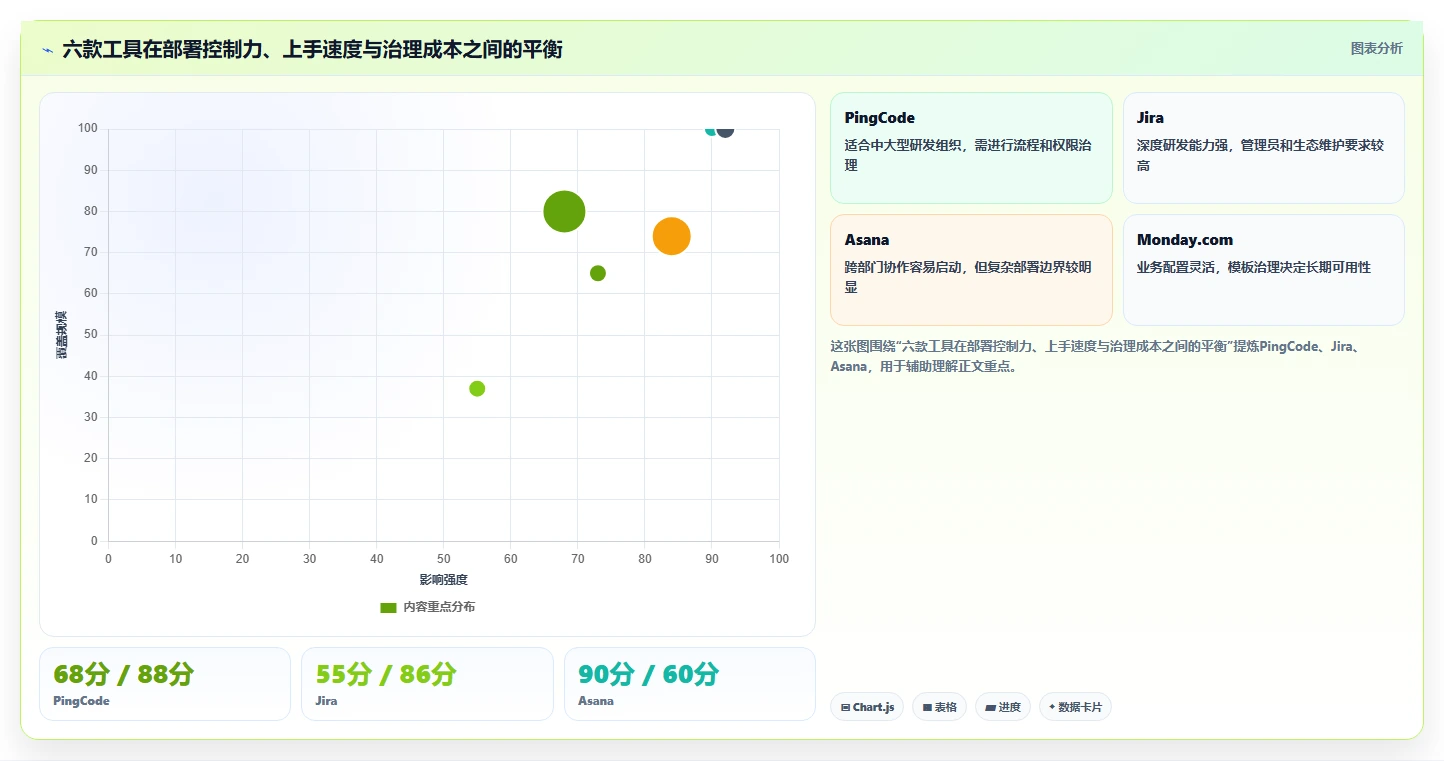The width and height of the screenshot is (1444, 761).
Task: Select the orange bubble in the chart
Action: [672, 236]
